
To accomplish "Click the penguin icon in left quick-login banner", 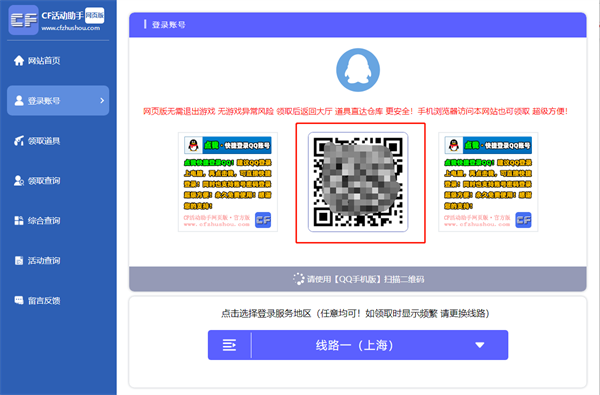I will click(193, 145).
